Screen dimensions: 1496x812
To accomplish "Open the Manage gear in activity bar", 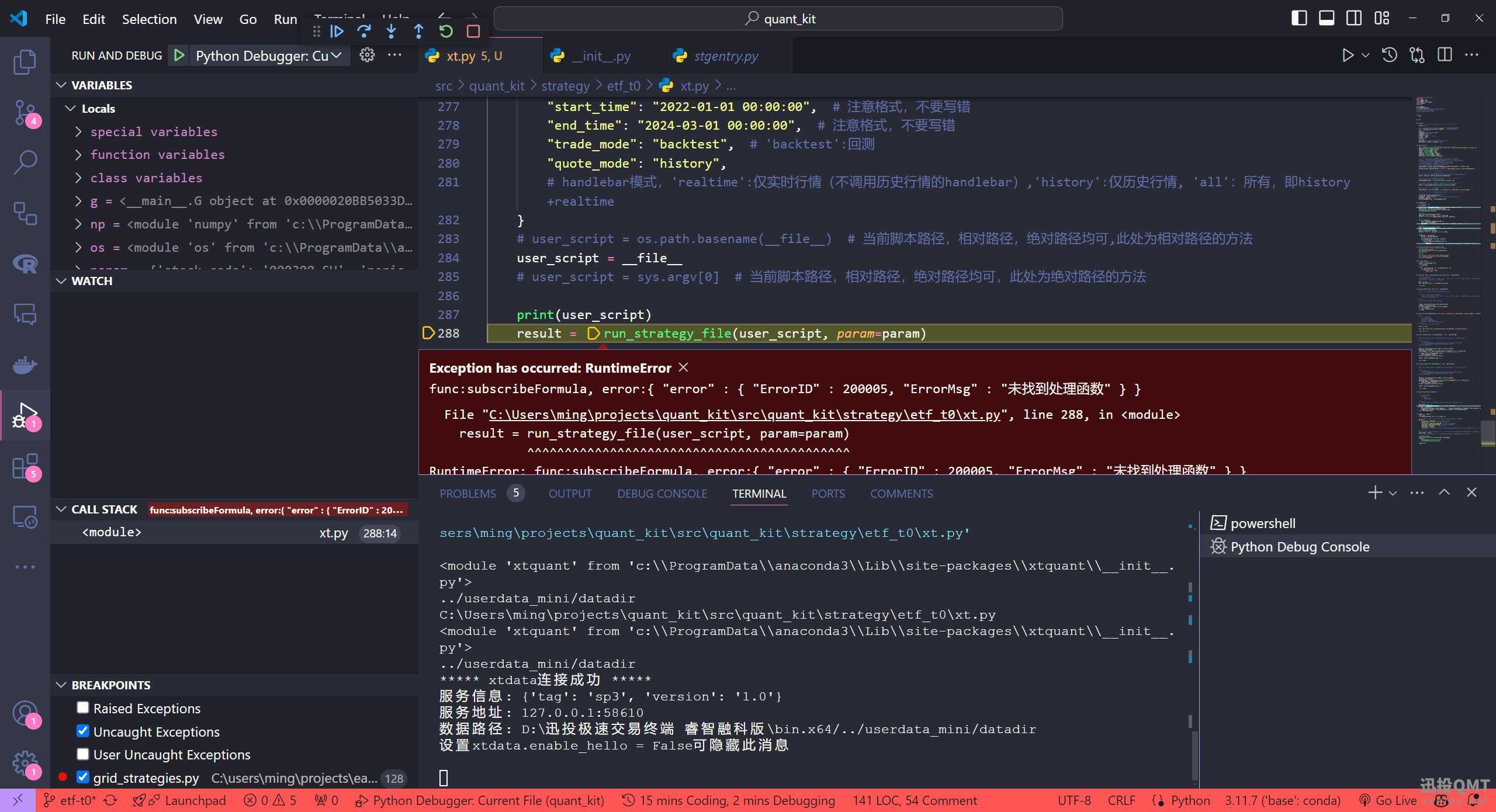I will click(x=25, y=763).
